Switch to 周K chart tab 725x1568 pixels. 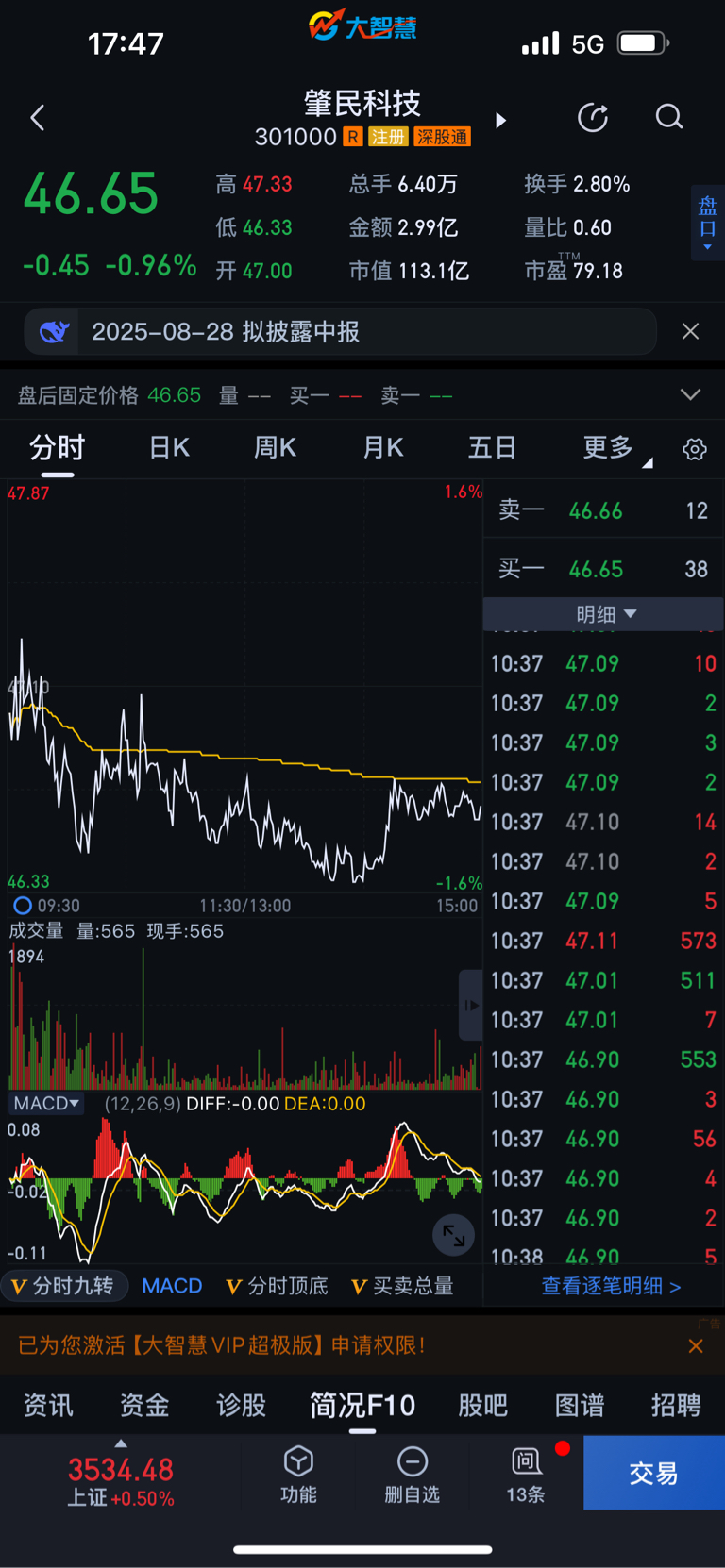pos(275,447)
